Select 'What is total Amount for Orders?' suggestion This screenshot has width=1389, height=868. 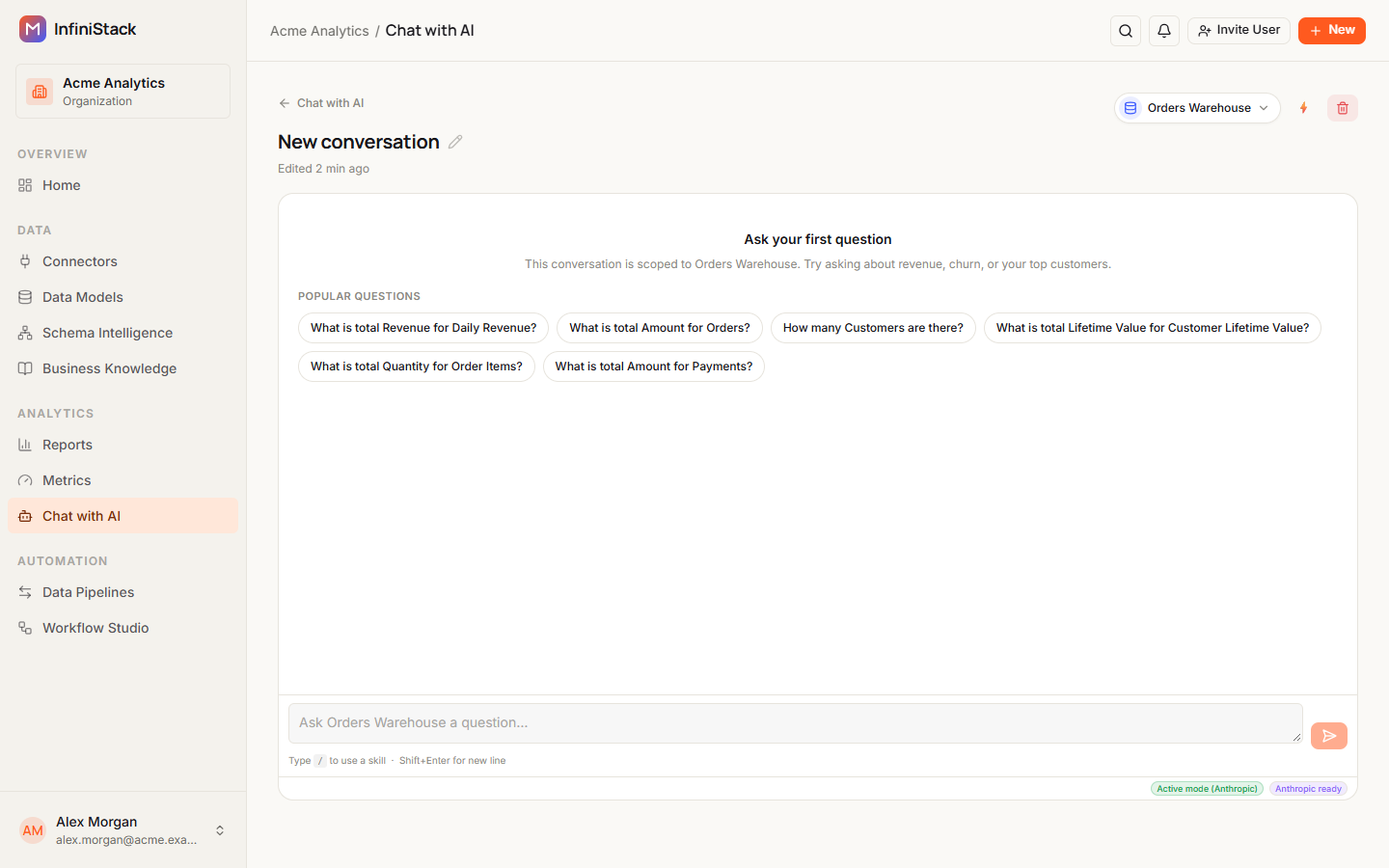660,328
